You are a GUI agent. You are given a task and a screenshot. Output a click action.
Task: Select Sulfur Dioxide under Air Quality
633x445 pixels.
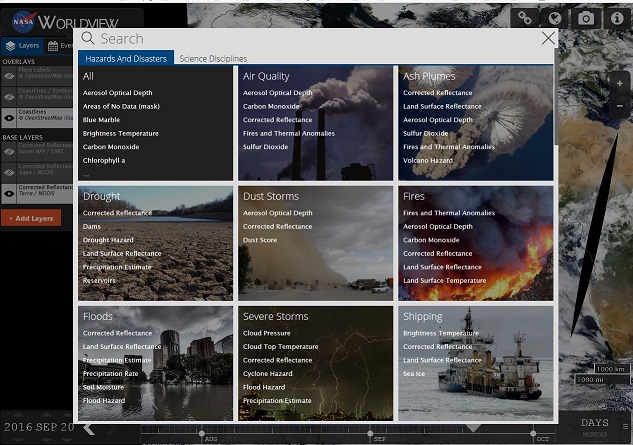pyautogui.click(x=265, y=147)
